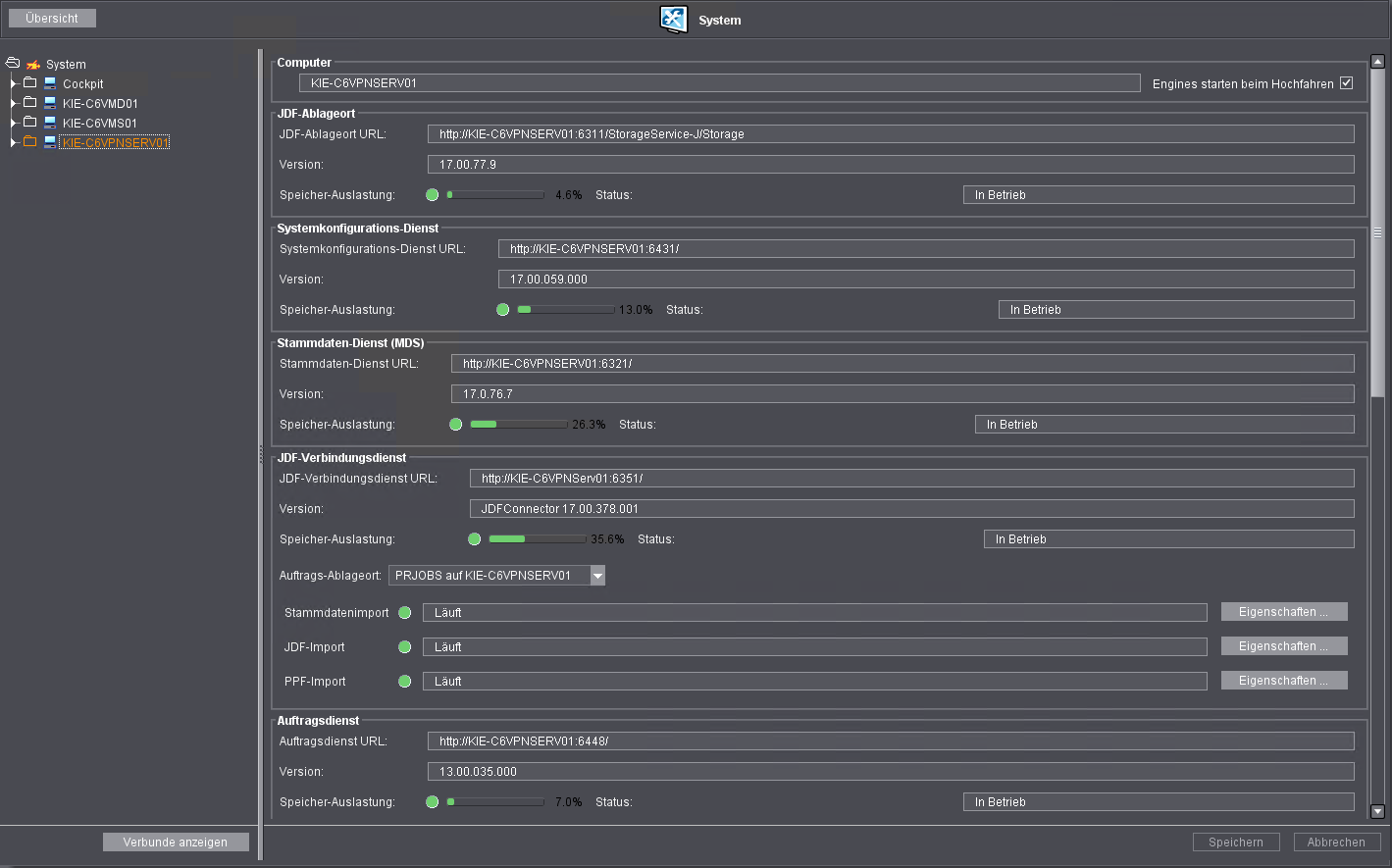The image size is (1392, 868).
Task: Click the vertical scrollbar thumb
Action: point(1377,232)
